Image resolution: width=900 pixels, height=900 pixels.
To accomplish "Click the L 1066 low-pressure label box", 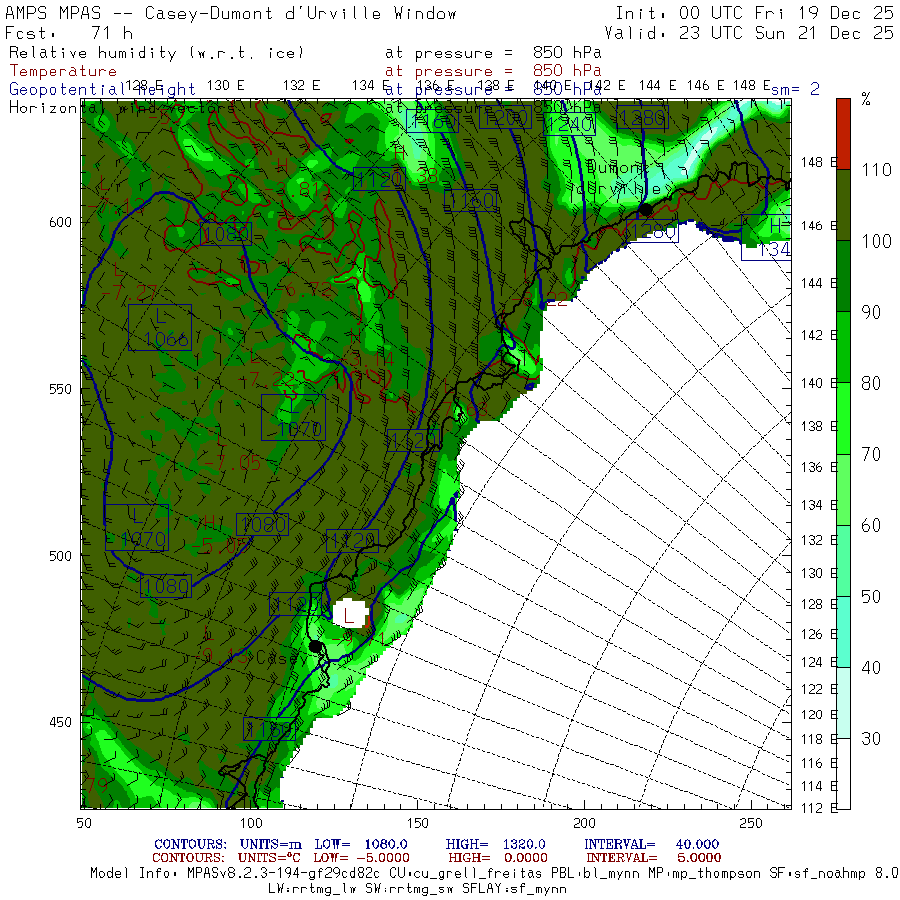I will click(160, 327).
